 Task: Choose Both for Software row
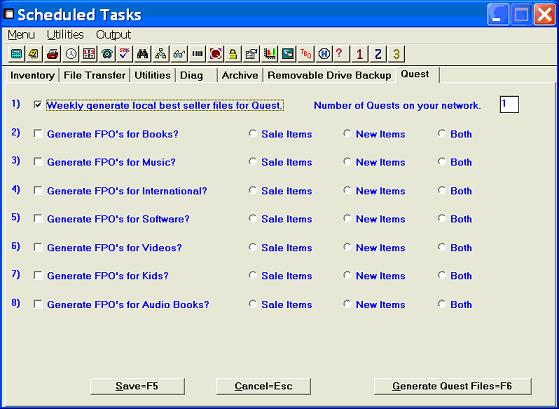(x=442, y=219)
